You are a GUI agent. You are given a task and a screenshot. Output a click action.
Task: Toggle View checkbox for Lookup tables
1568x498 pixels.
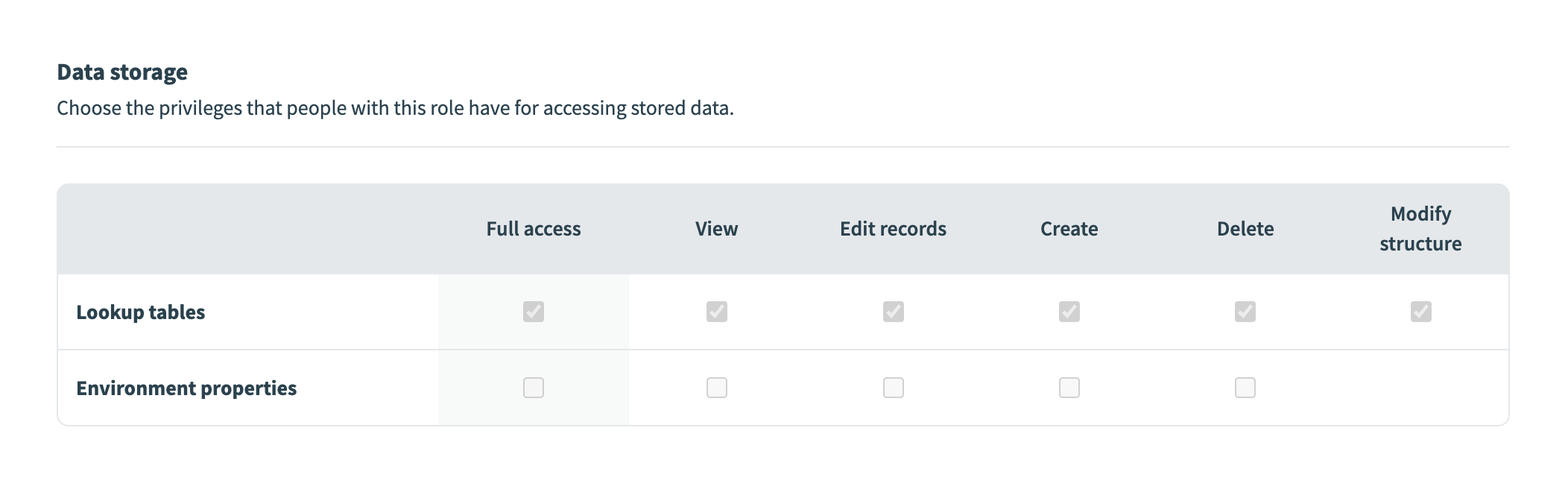pos(717,312)
